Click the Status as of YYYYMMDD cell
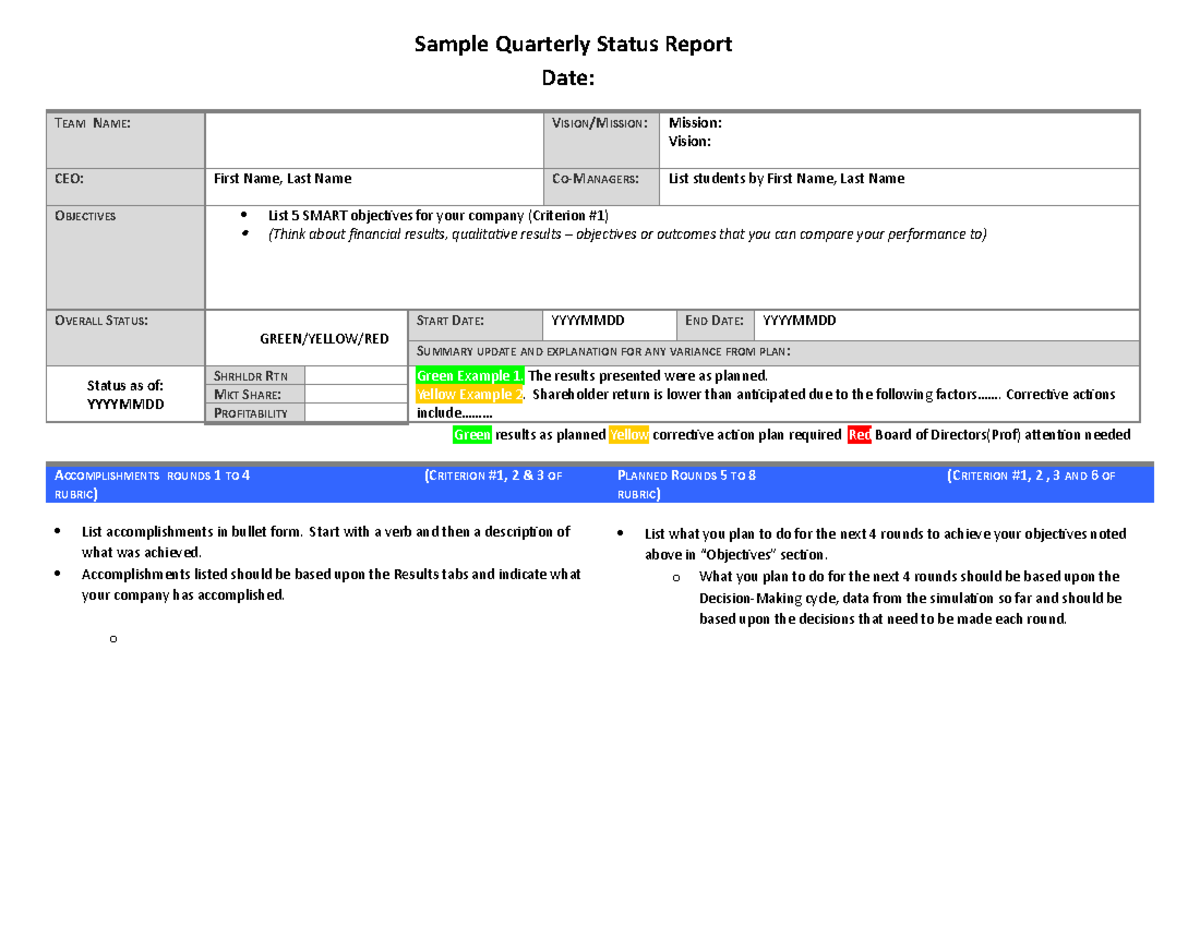This screenshot has width=1200, height=927. click(x=126, y=394)
